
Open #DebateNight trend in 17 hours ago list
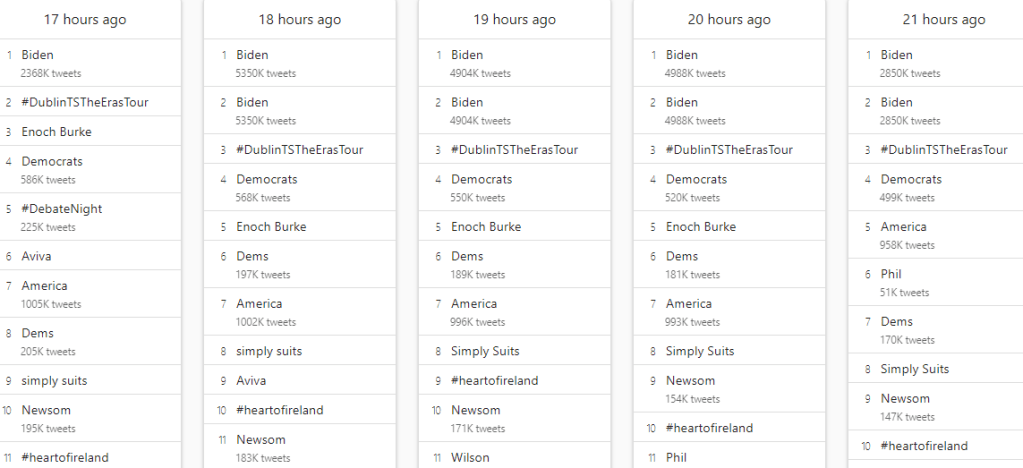tap(61, 209)
